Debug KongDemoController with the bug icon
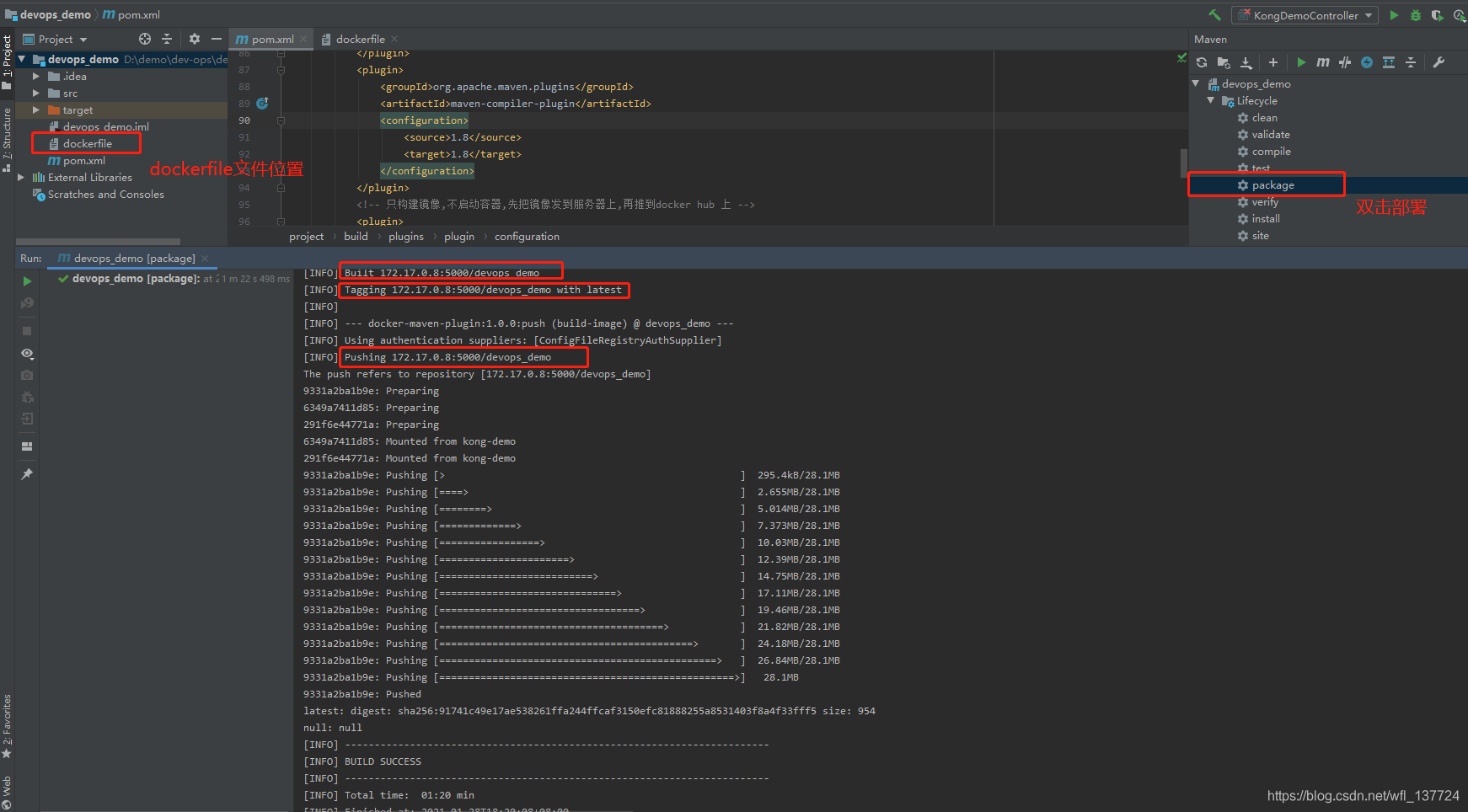The image size is (1468, 812). [x=1416, y=15]
